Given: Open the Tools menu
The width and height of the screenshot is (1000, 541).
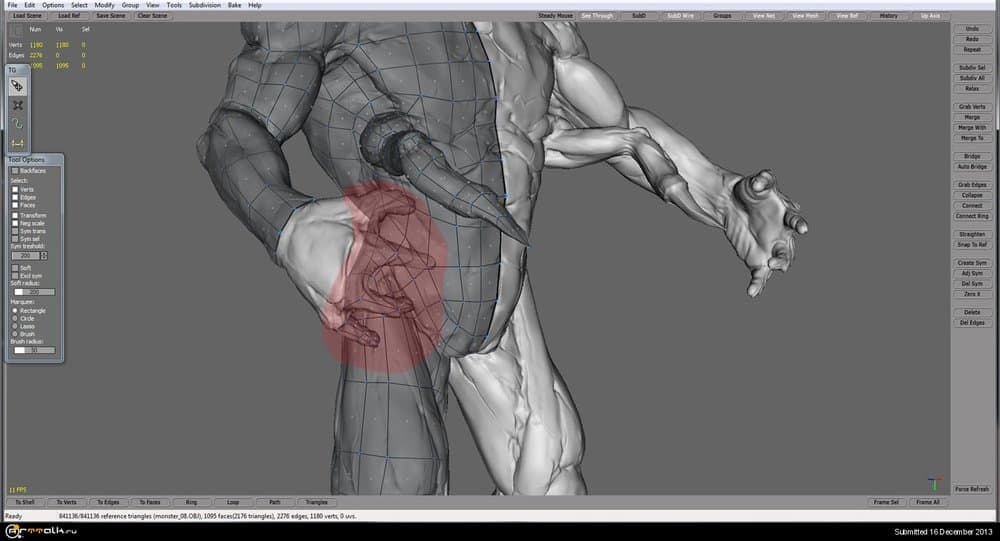Looking at the screenshot, I should [x=174, y=5].
